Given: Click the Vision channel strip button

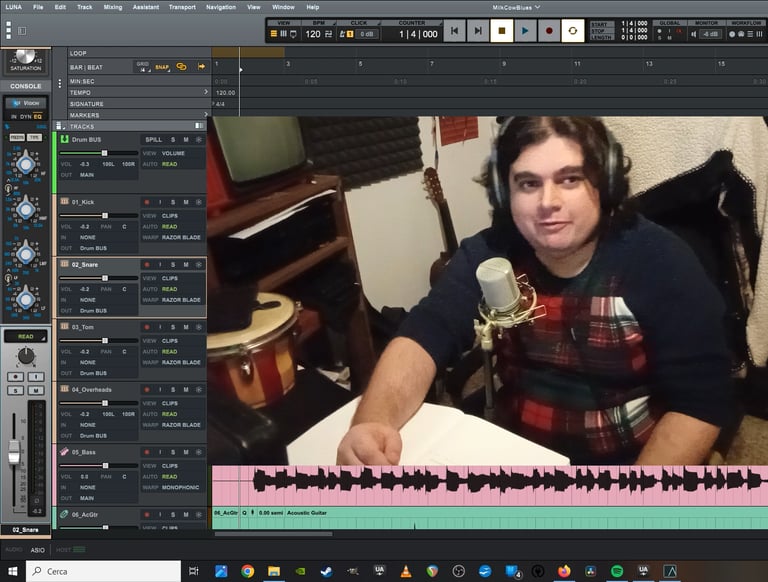Looking at the screenshot, I should point(26,103).
